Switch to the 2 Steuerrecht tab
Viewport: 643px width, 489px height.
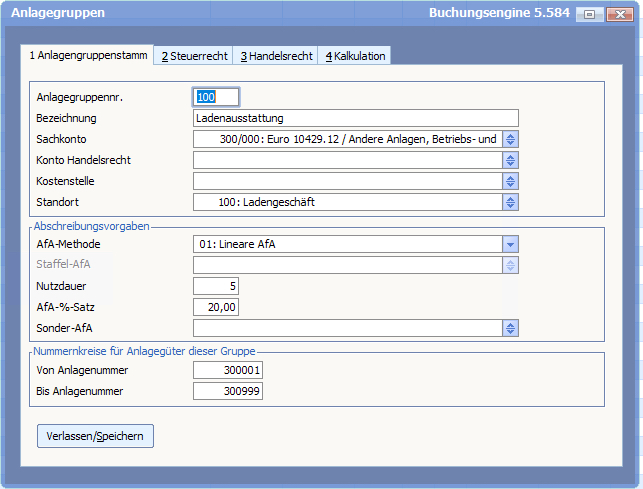pos(194,56)
